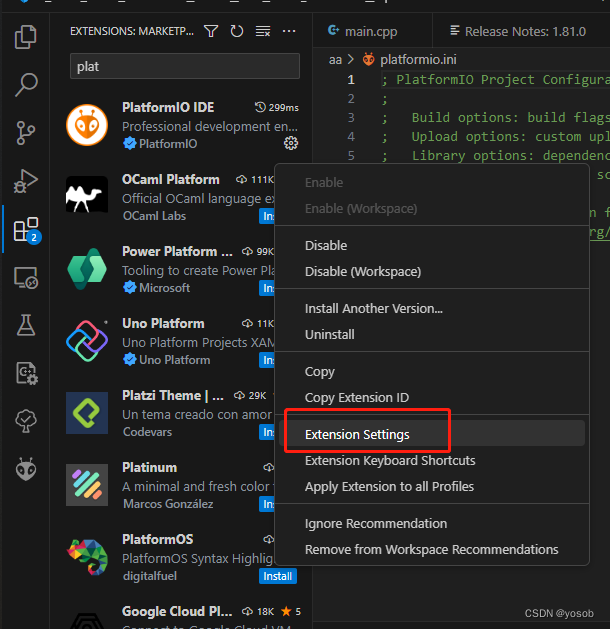Choose Apply Extension to all Profiles
Screen dimensions: 610x629
click(432, 487)
